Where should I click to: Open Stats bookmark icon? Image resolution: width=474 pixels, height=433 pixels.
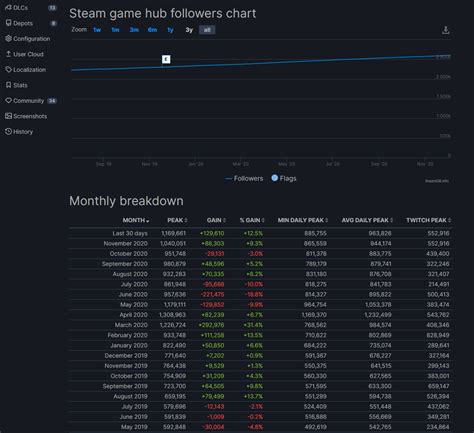tap(9, 85)
